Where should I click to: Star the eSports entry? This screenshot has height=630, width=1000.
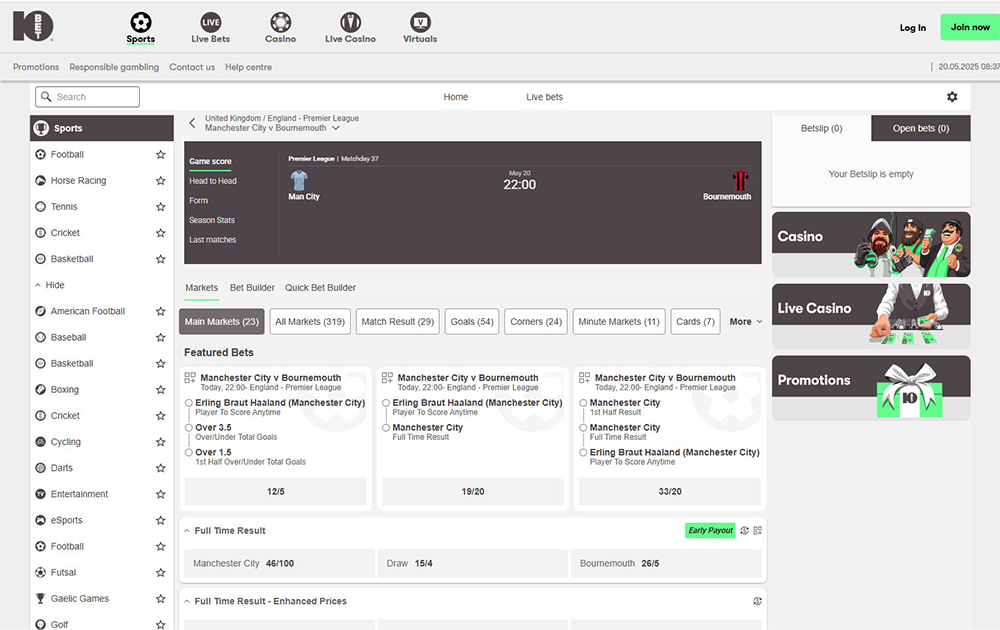point(161,520)
